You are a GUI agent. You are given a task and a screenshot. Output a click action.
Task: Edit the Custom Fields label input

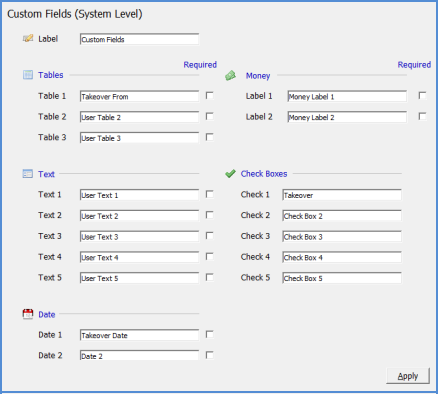coord(139,39)
